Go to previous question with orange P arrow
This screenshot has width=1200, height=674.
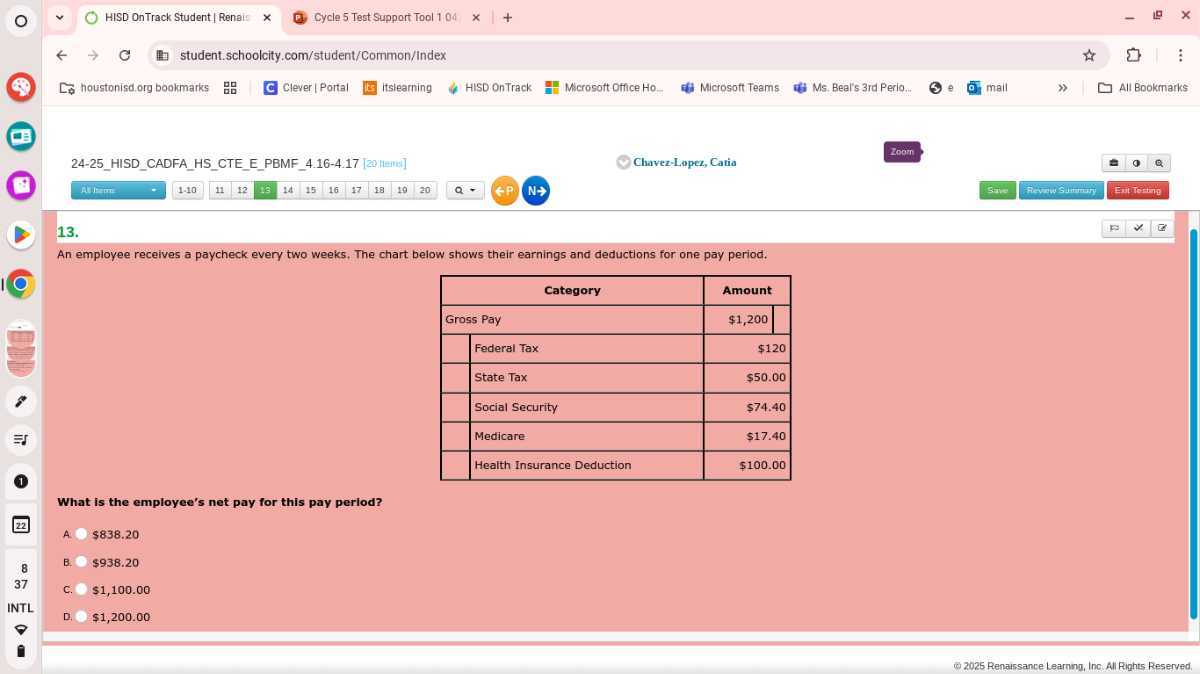504,190
